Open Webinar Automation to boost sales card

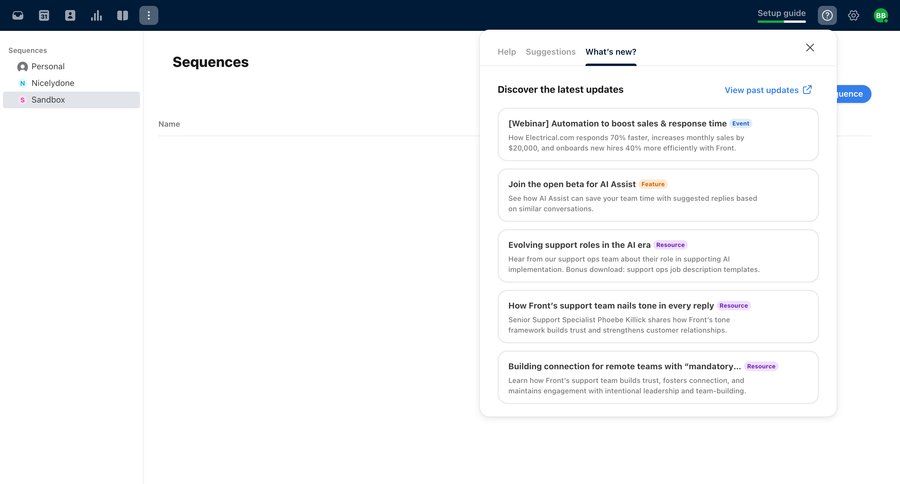pos(658,135)
